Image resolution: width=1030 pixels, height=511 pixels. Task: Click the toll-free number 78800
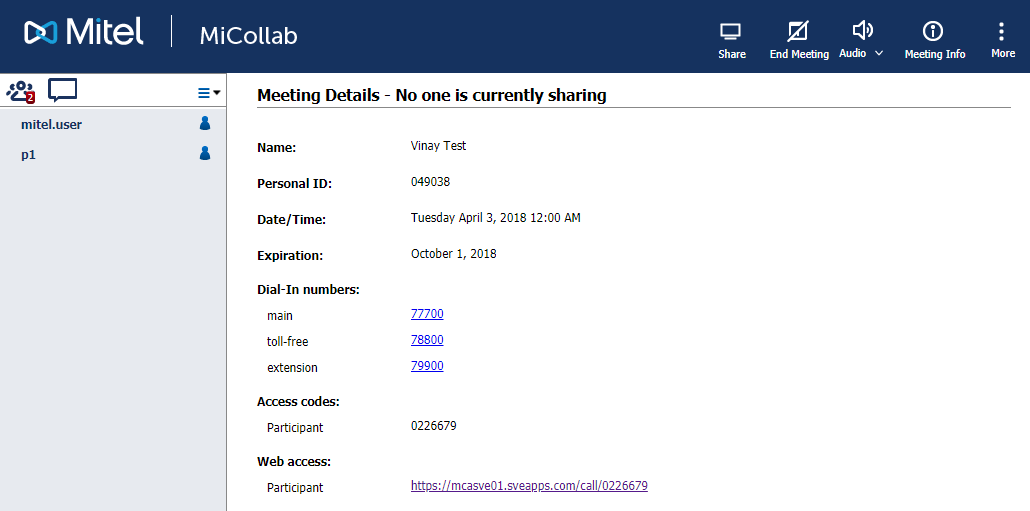tap(427, 340)
